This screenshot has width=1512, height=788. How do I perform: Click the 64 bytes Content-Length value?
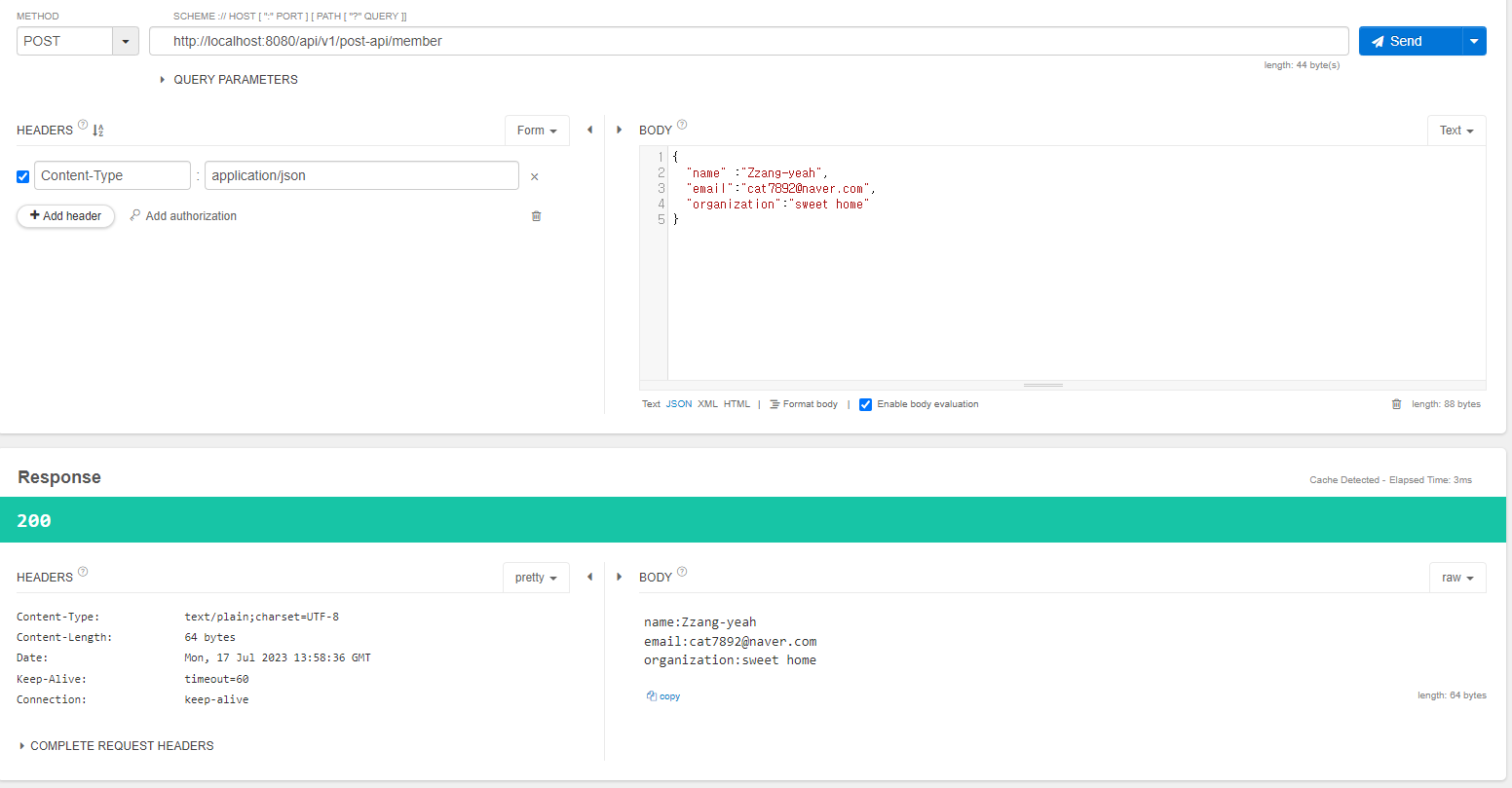point(209,637)
